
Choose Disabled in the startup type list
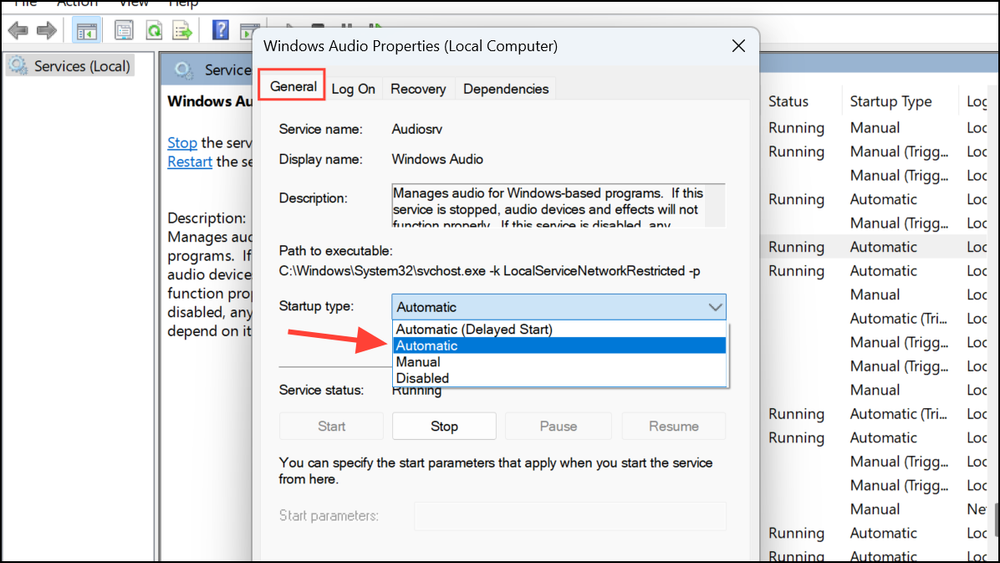(x=559, y=378)
